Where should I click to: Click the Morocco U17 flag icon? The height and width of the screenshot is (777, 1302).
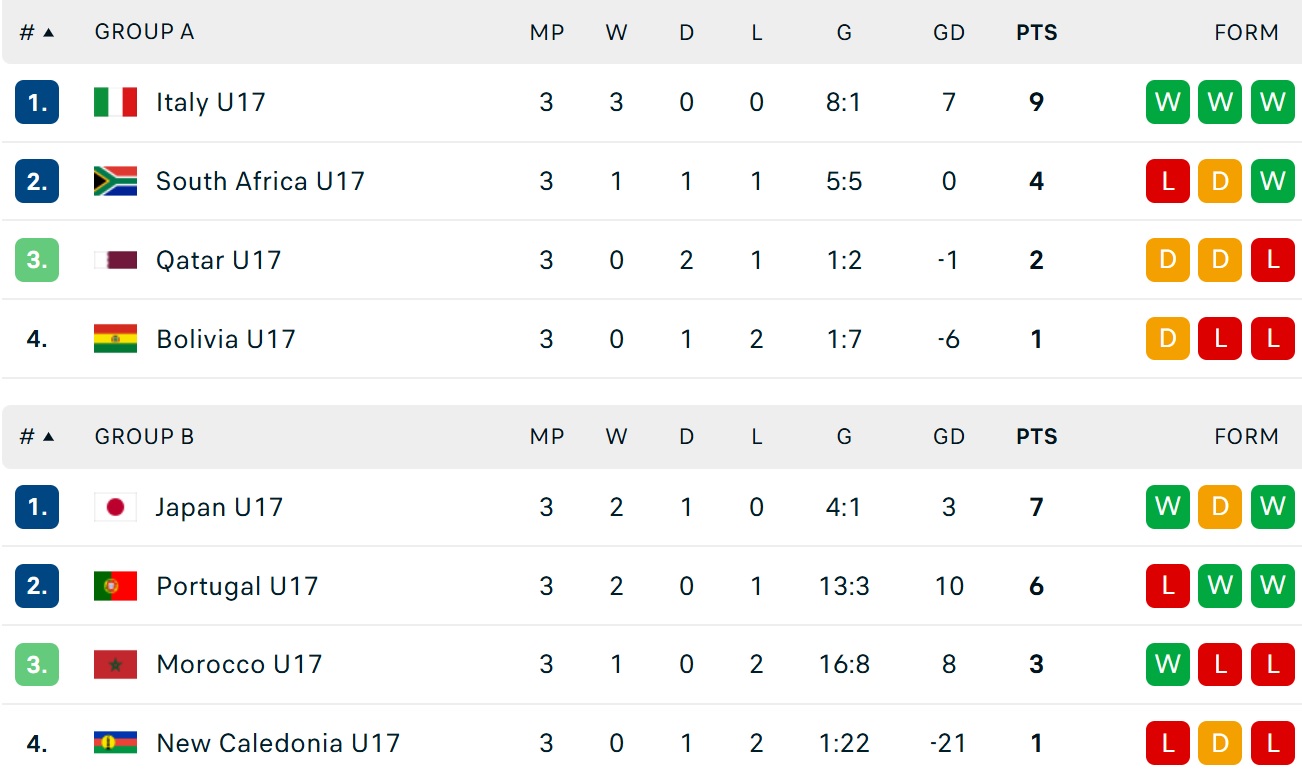[x=115, y=664]
